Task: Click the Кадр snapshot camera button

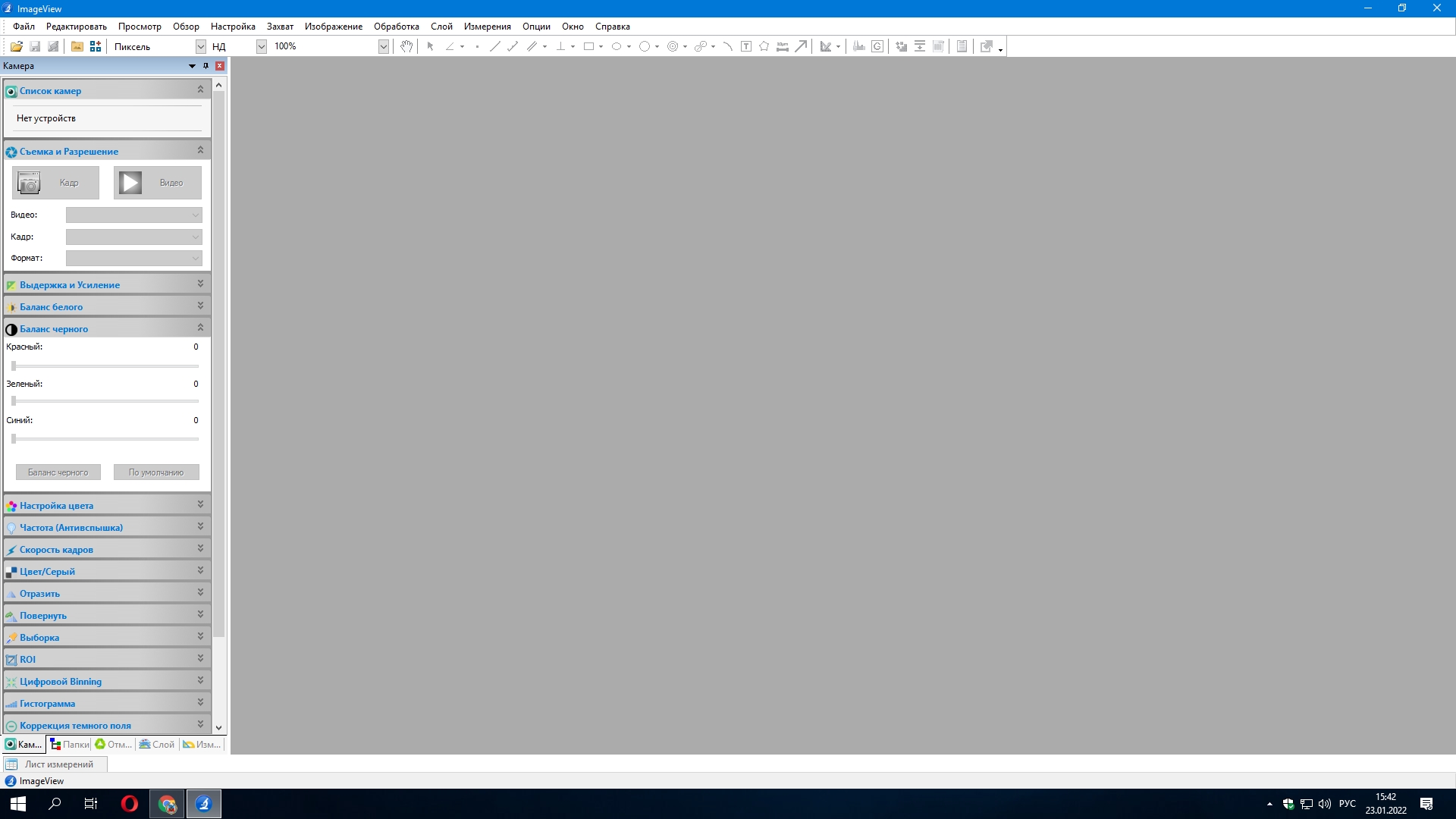Action: coord(55,183)
